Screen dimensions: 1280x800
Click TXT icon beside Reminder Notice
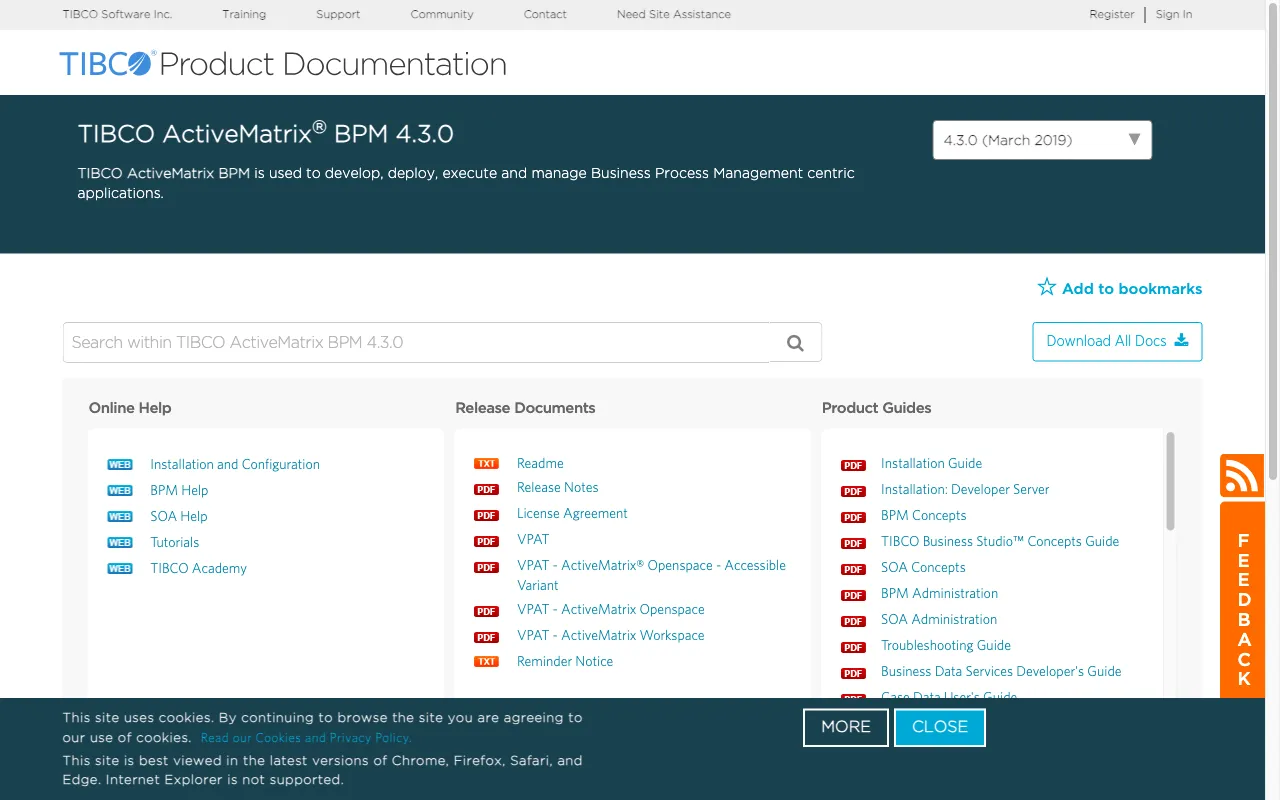486,662
